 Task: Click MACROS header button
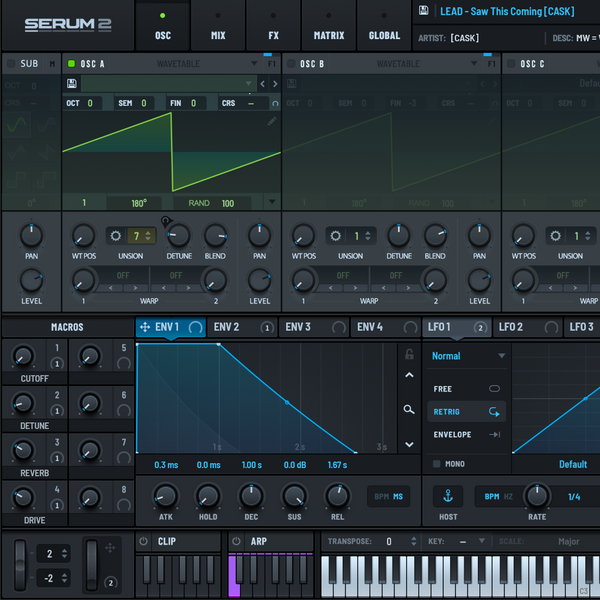(x=67, y=327)
